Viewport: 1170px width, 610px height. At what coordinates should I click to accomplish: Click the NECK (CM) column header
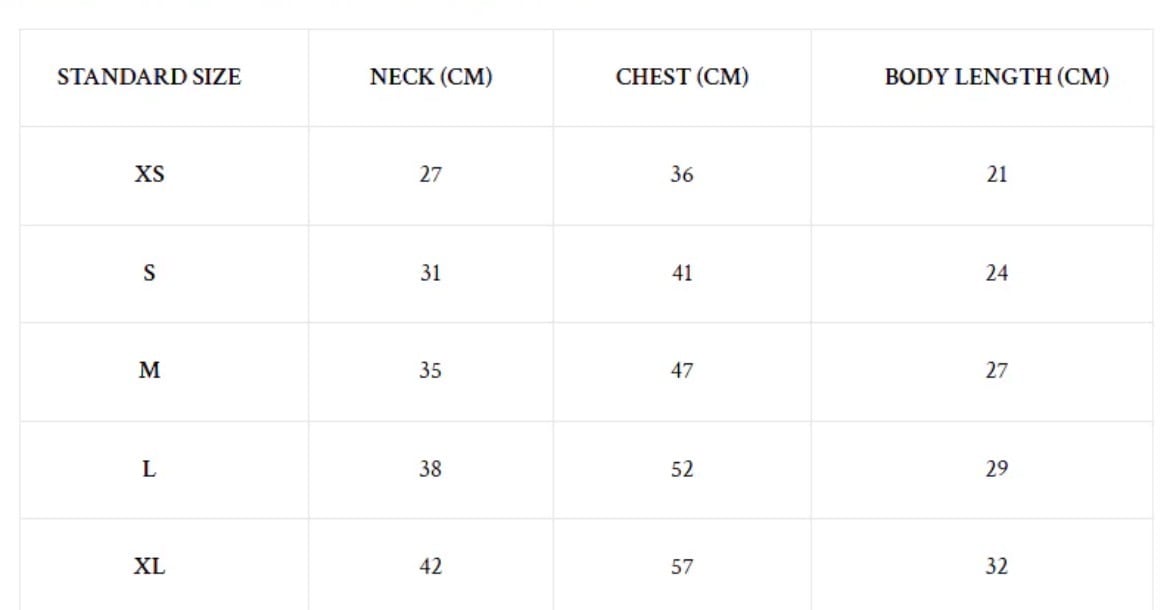pyautogui.click(x=431, y=77)
